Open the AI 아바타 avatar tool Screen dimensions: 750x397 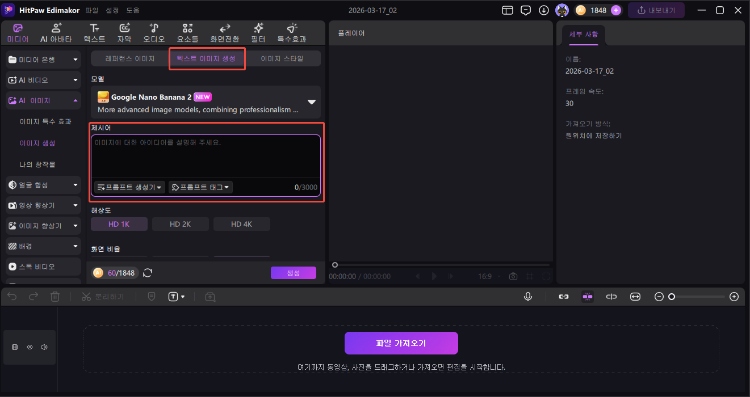(x=56, y=33)
